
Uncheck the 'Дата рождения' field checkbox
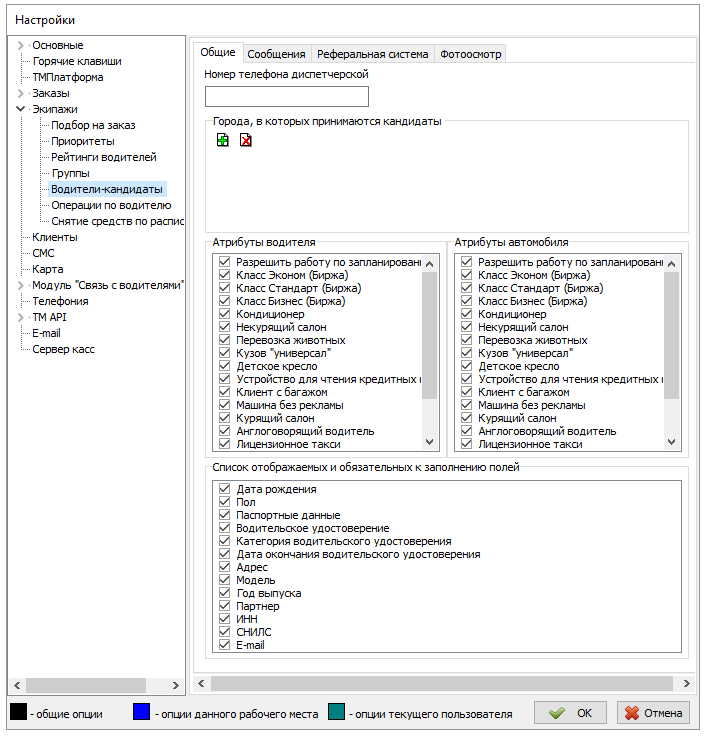click(225, 489)
